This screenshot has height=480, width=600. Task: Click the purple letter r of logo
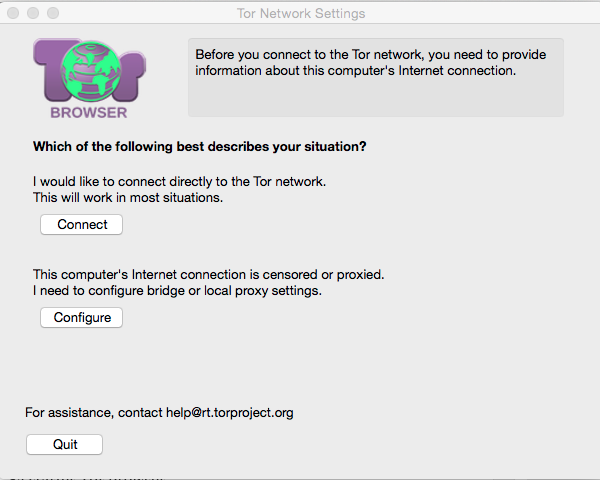[132, 75]
